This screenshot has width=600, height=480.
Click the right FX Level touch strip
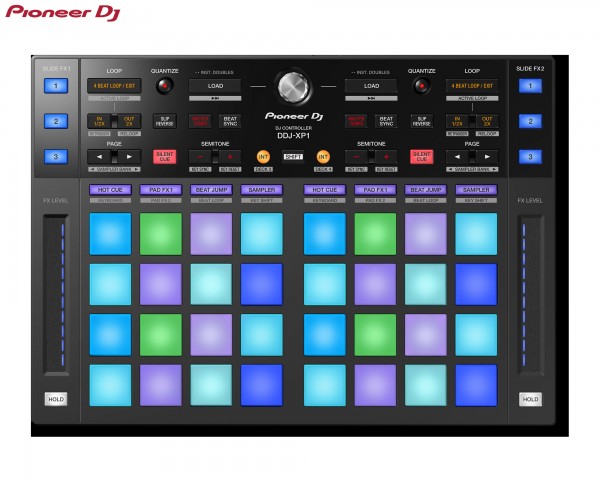pyautogui.click(x=530, y=295)
